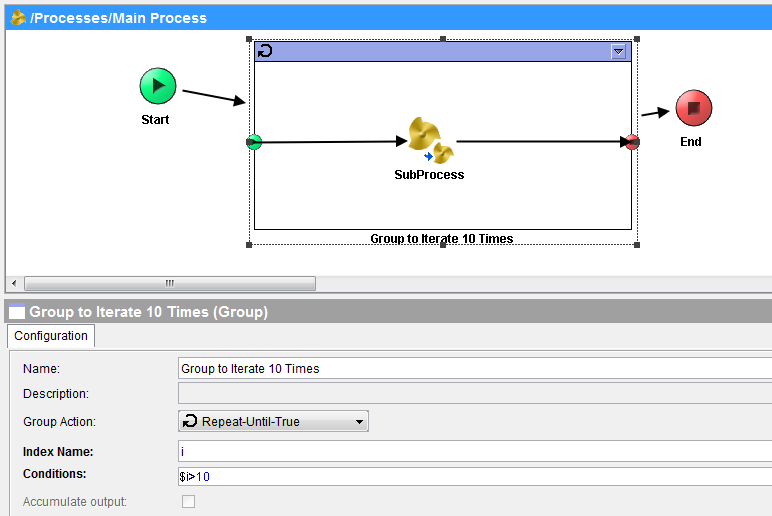Click the 'Accumulate output:' label
Screen dimensions: 772x516
pos(75,502)
